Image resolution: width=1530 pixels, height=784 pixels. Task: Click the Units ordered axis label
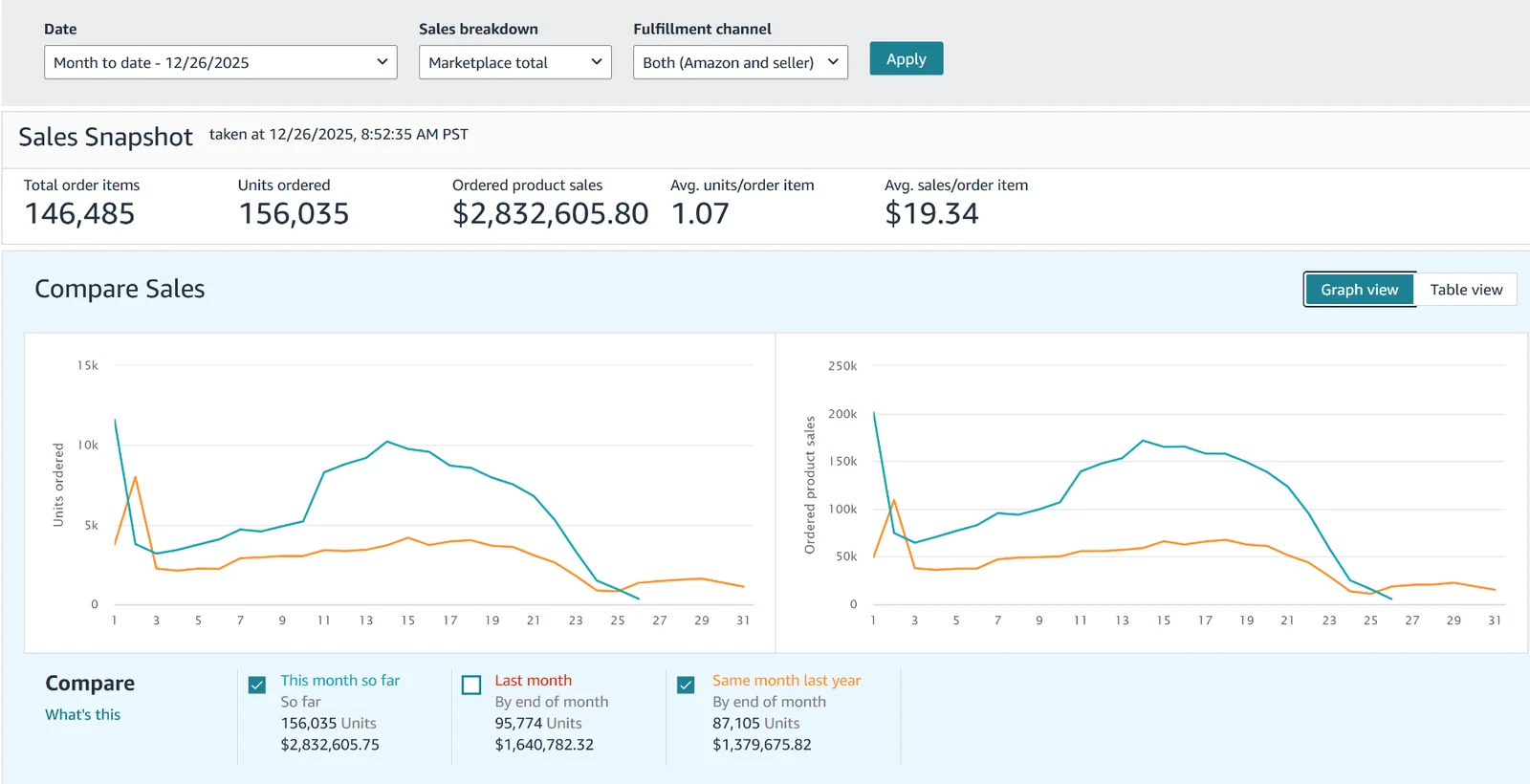[58, 485]
